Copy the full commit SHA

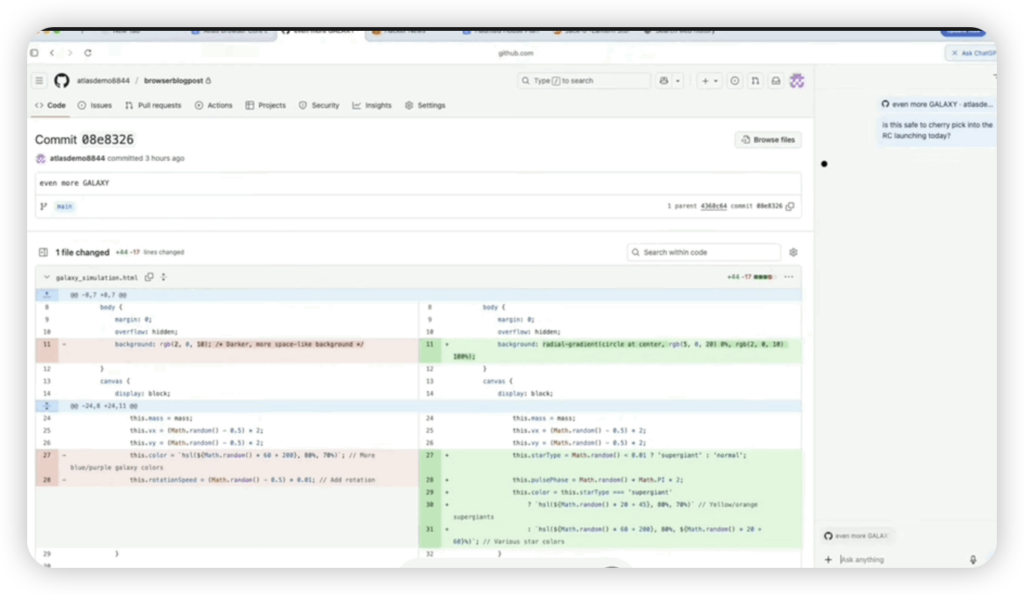tap(790, 206)
